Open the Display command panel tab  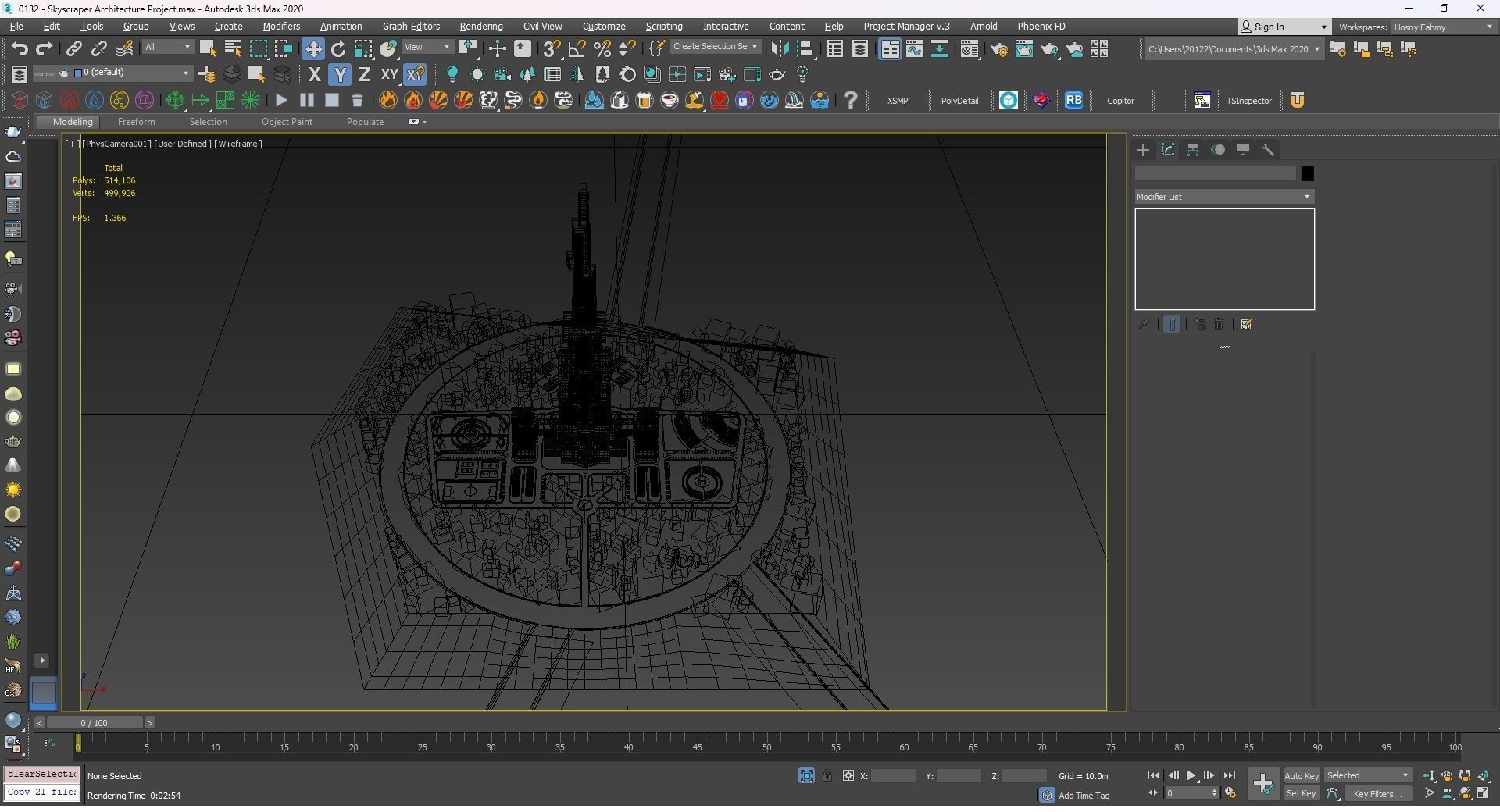[x=1243, y=150]
